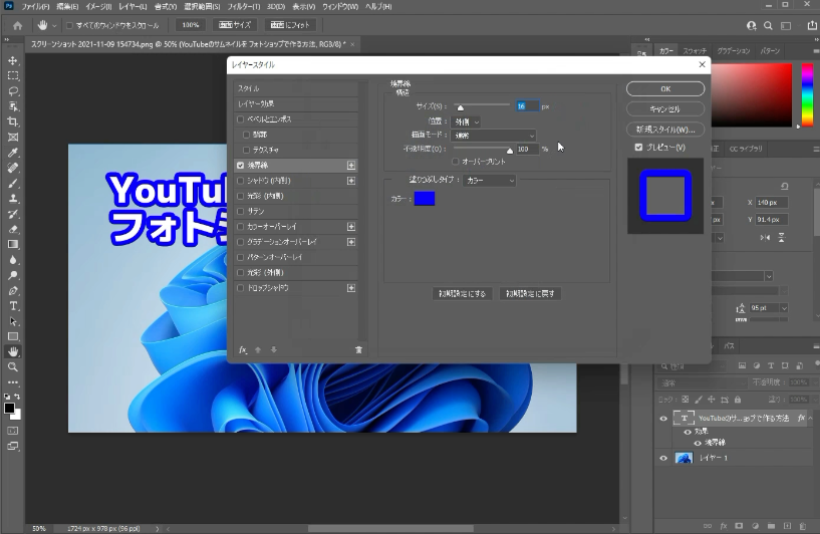Enable the グラデーションオーバーレイ checkbox
Viewport: 820px width, 534px height.
pyautogui.click(x=241, y=242)
